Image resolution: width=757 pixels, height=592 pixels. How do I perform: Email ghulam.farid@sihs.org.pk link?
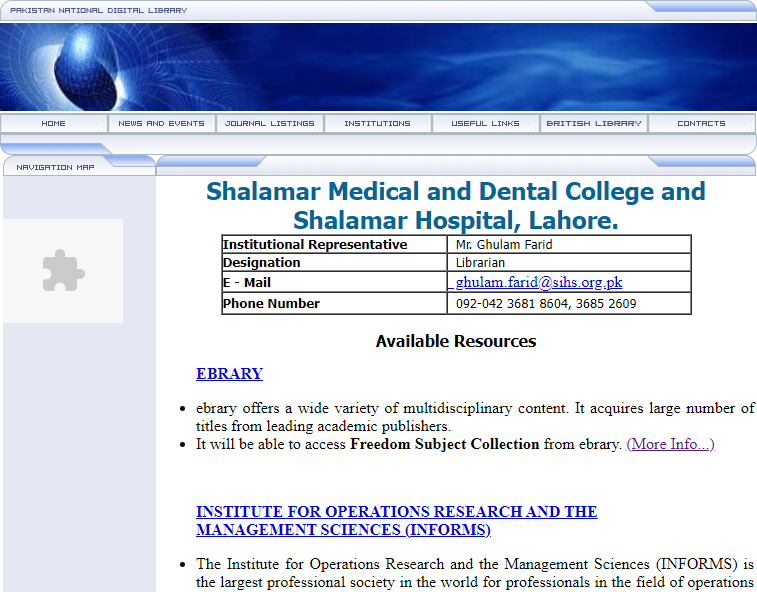click(539, 282)
